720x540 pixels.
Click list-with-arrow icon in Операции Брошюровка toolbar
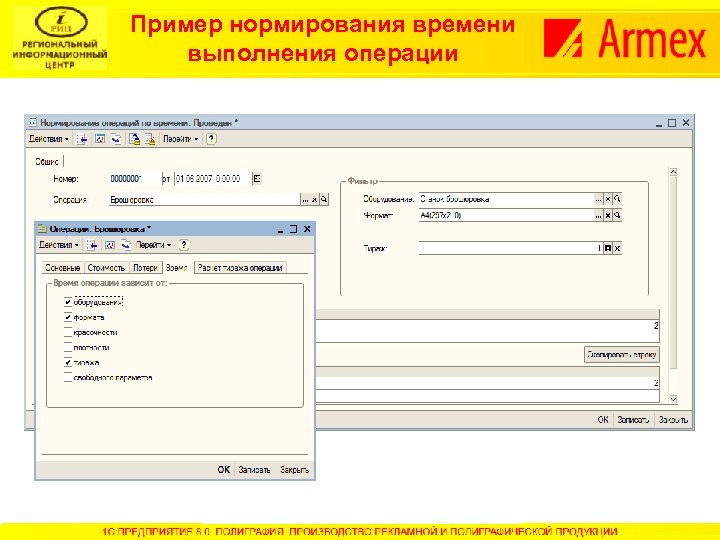point(92,245)
